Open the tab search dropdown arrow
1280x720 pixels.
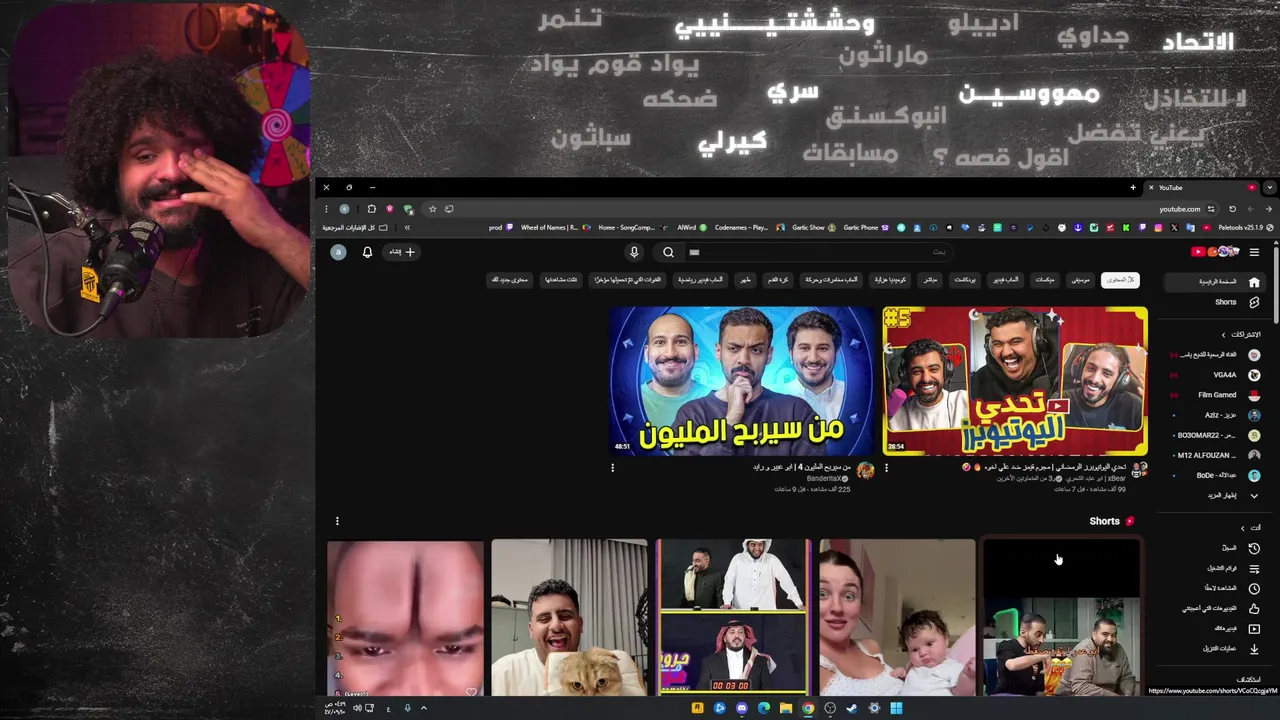click(x=1269, y=187)
